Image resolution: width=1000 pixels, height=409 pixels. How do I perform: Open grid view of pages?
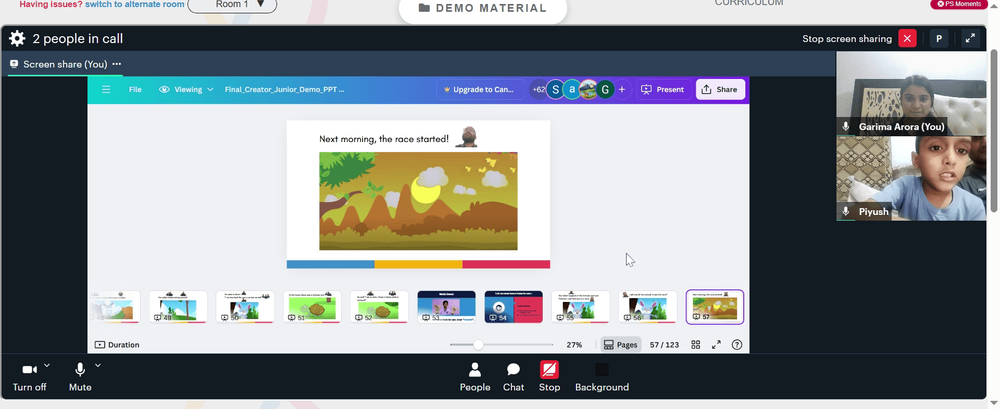coord(696,345)
